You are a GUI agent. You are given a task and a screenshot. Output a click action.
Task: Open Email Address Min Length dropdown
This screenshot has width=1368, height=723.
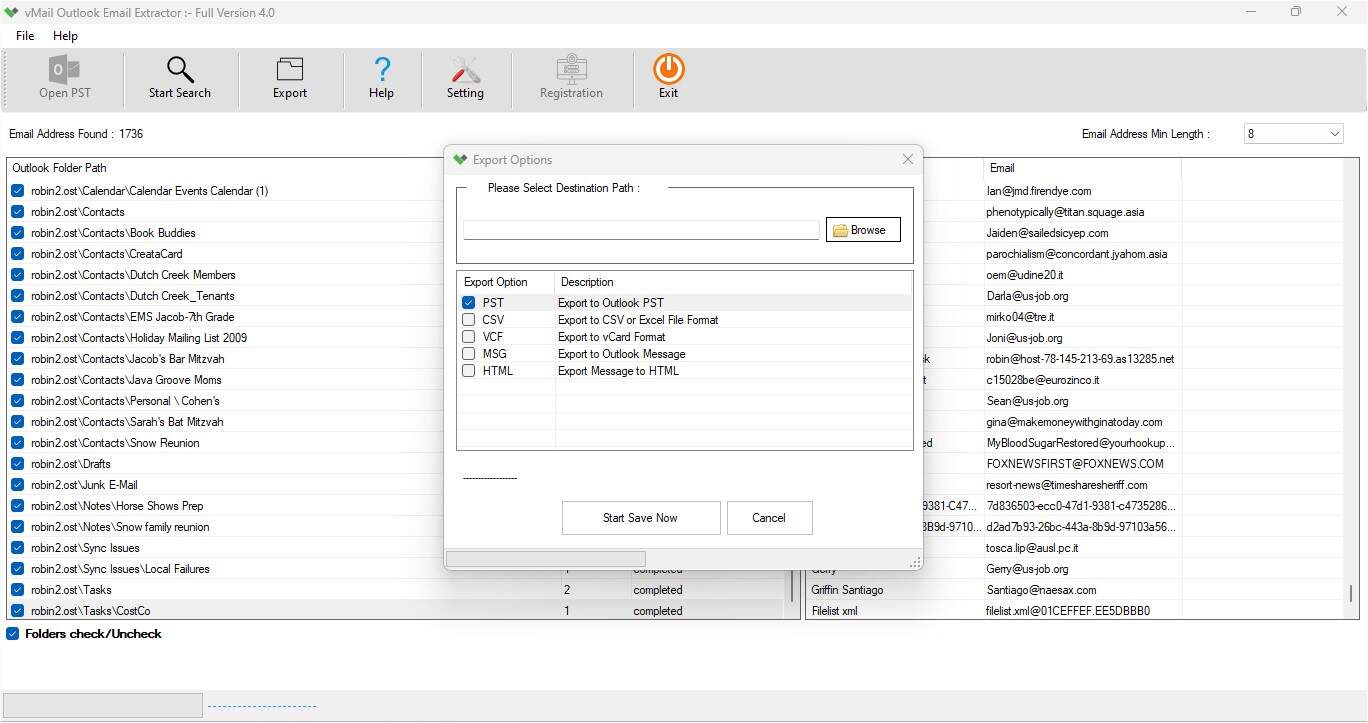tap(1294, 134)
